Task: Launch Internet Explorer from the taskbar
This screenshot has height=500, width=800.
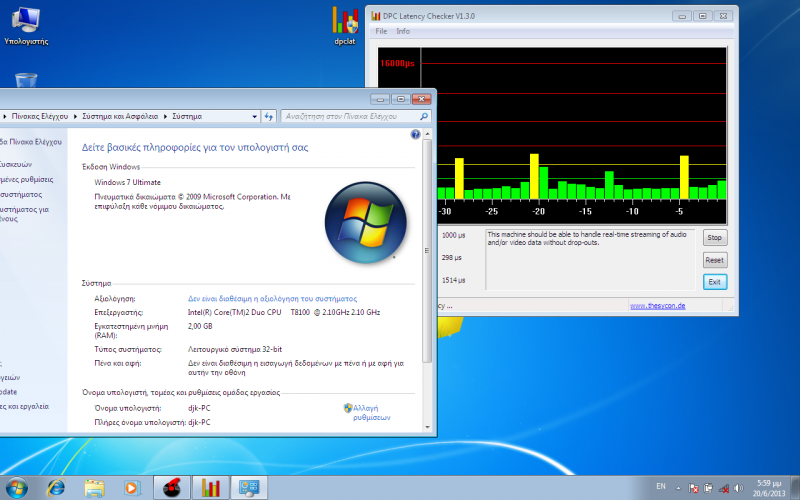Action: click(x=56, y=488)
